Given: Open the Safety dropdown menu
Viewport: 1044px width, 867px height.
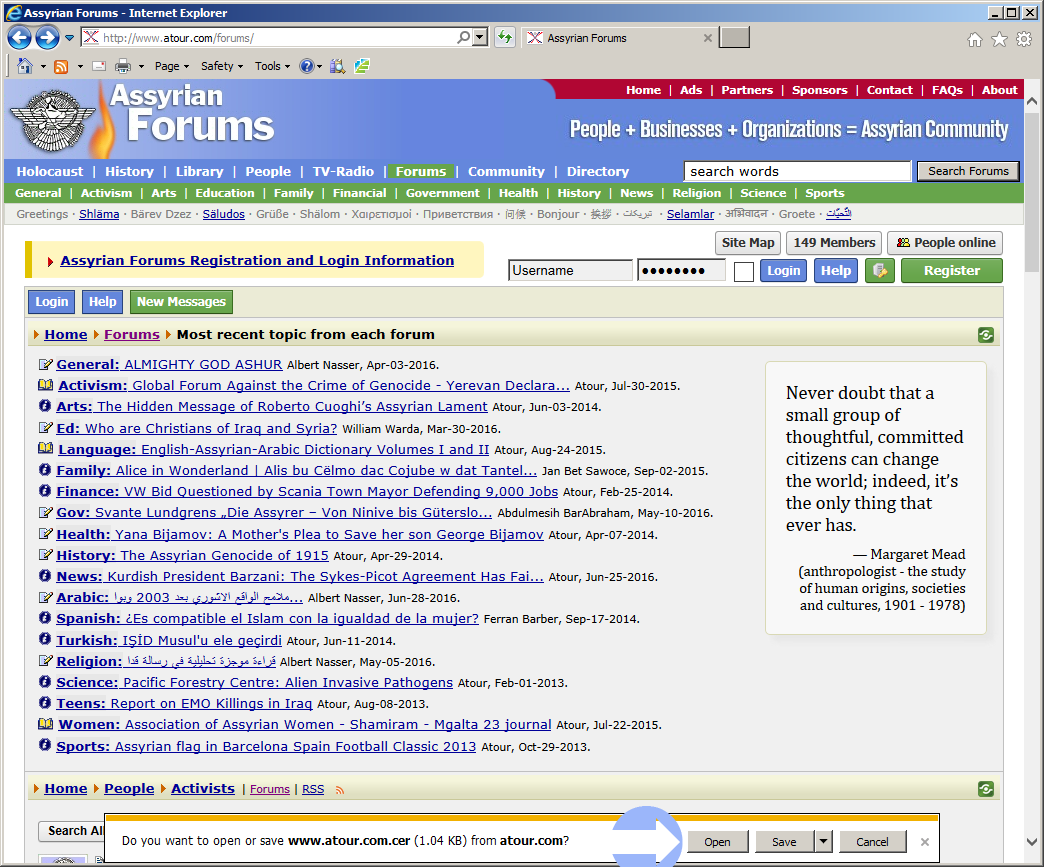Looking at the screenshot, I should [222, 66].
